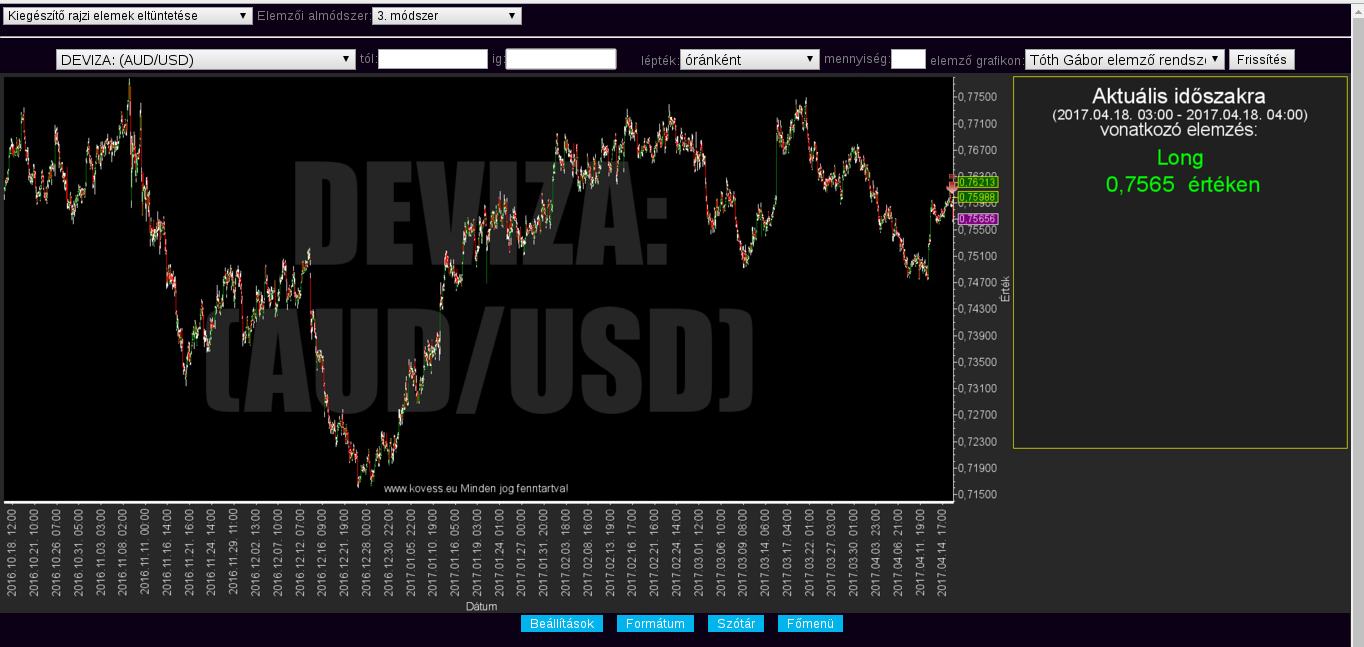Focus the 'ig' end date field
Image resolution: width=1364 pixels, height=647 pixels.
click(x=561, y=60)
